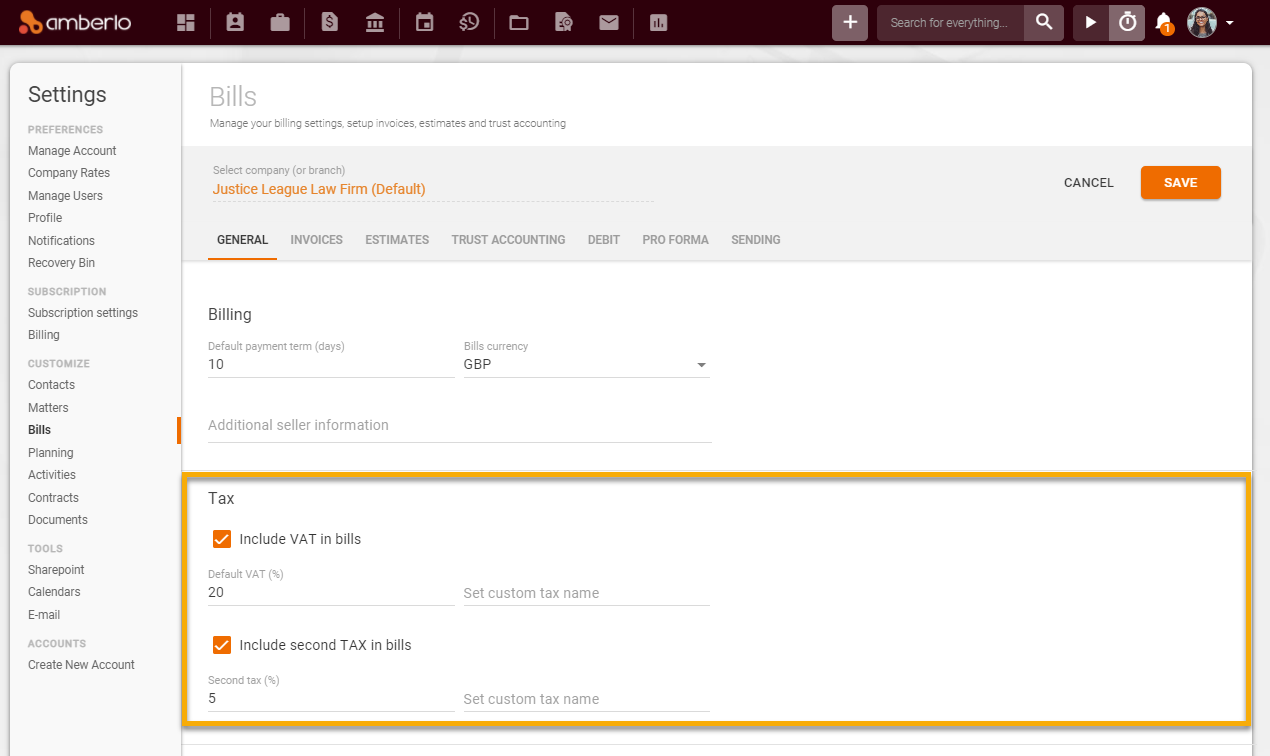Open Recovery Bin in Settings sidebar
Image resolution: width=1270 pixels, height=756 pixels.
(61, 262)
